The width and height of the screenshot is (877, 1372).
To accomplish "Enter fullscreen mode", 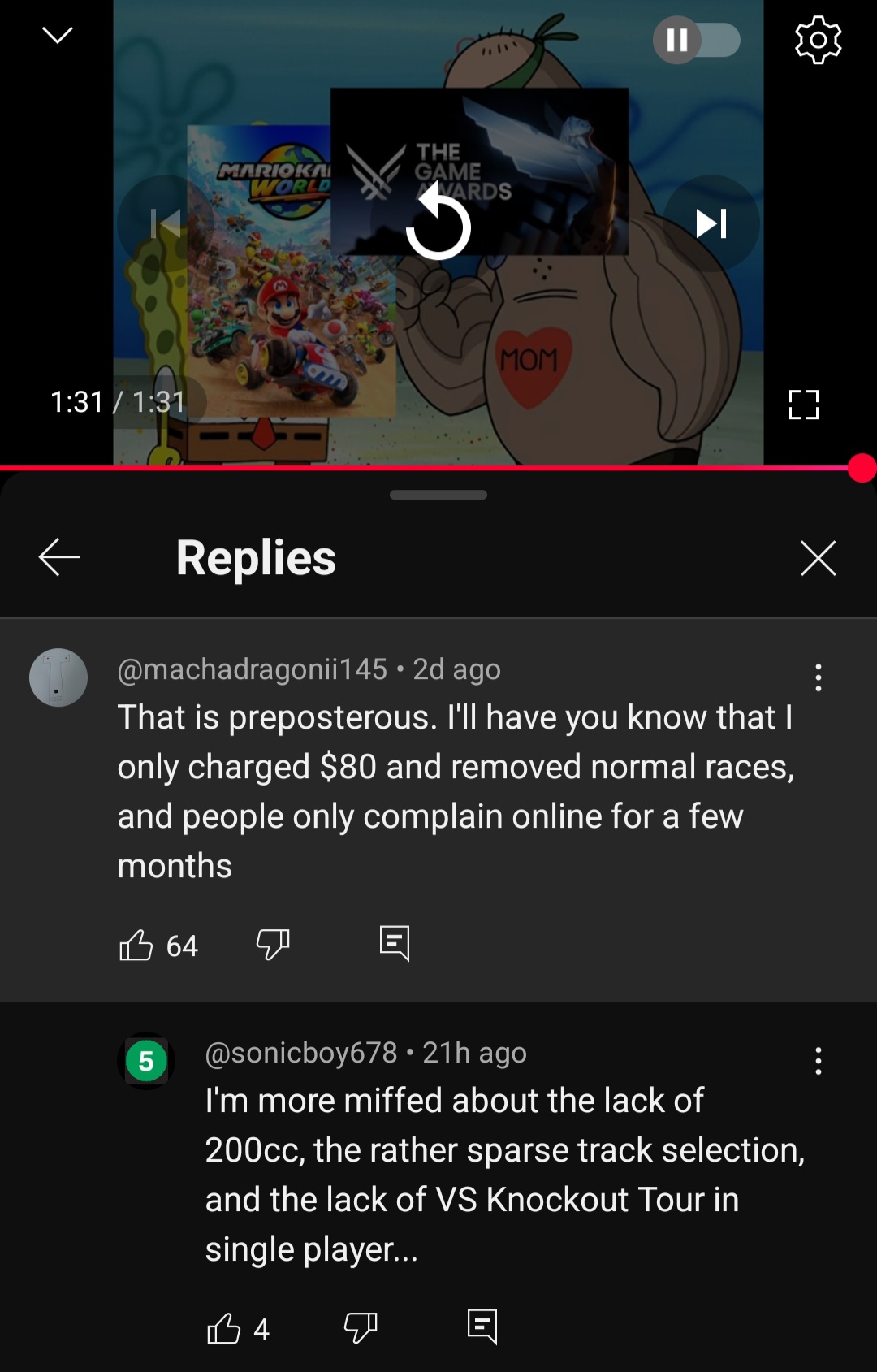I will coord(804,404).
